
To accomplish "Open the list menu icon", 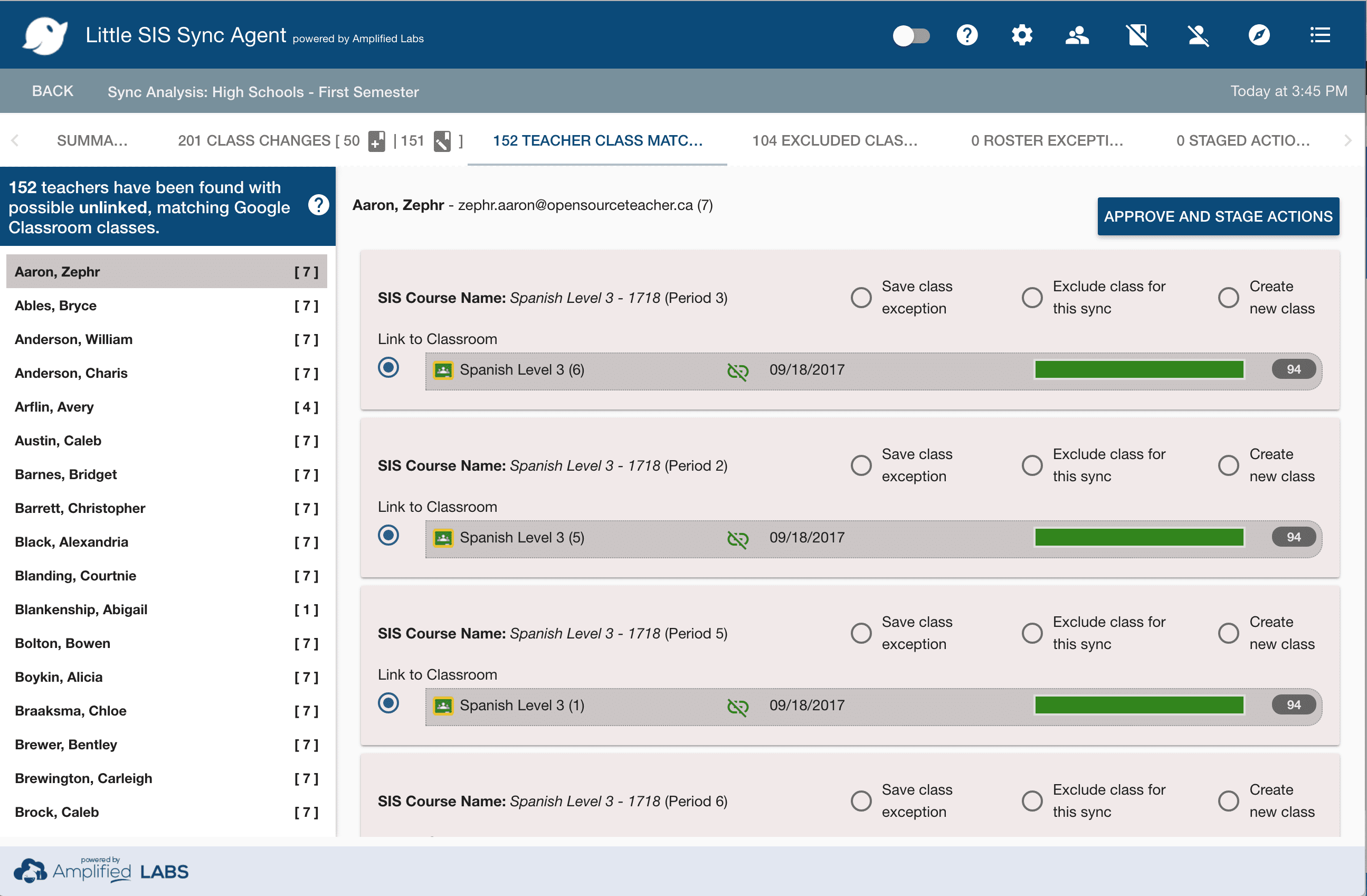I will 1320,35.
